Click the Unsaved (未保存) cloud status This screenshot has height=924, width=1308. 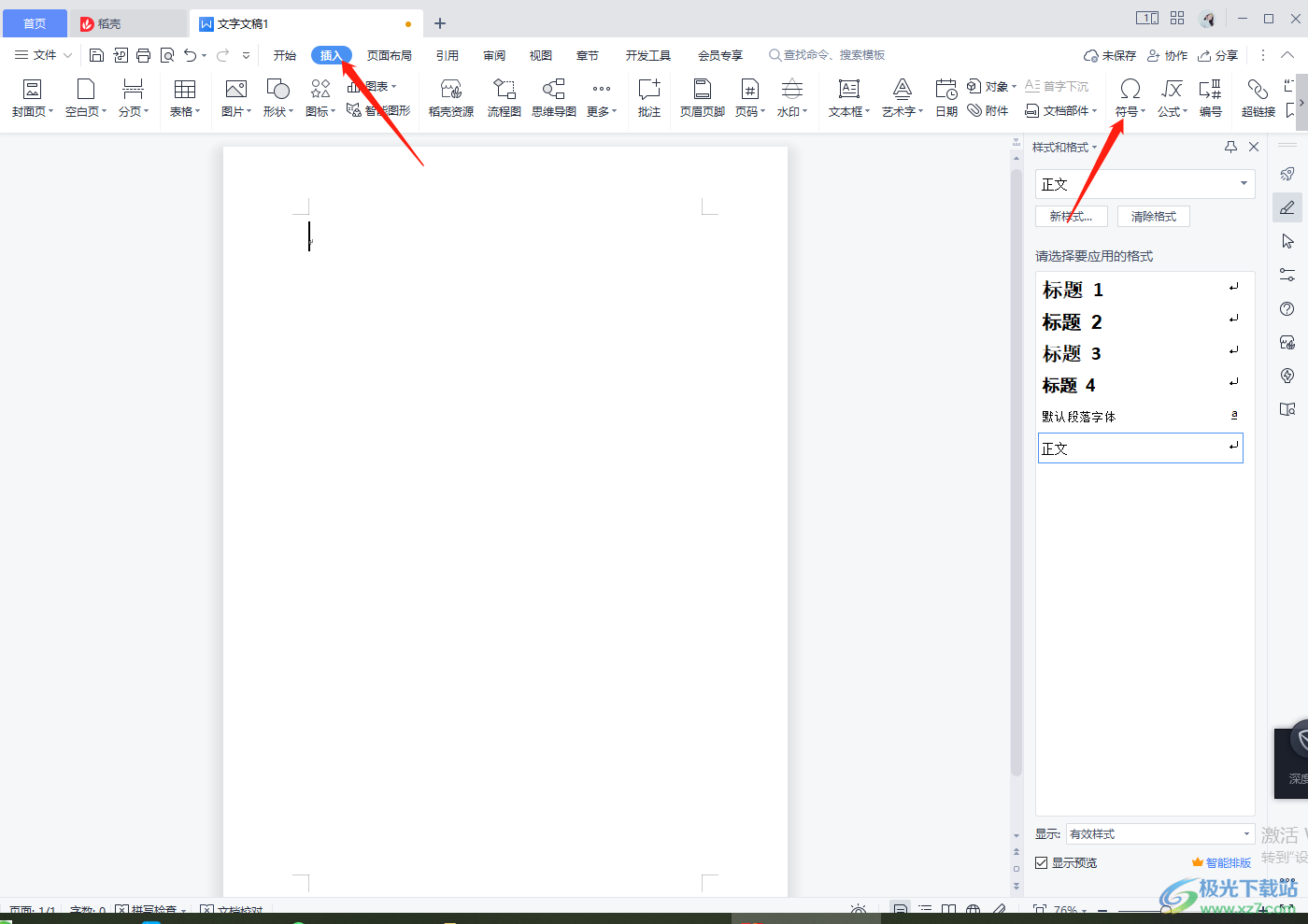point(1110,55)
